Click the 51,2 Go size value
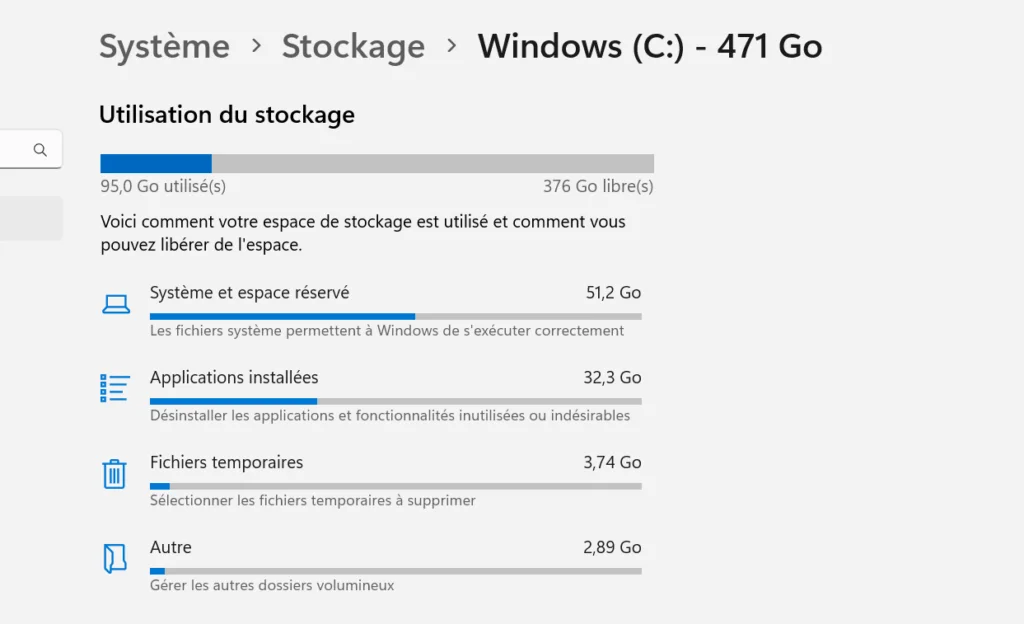The height and width of the screenshot is (624, 1024). (613, 293)
